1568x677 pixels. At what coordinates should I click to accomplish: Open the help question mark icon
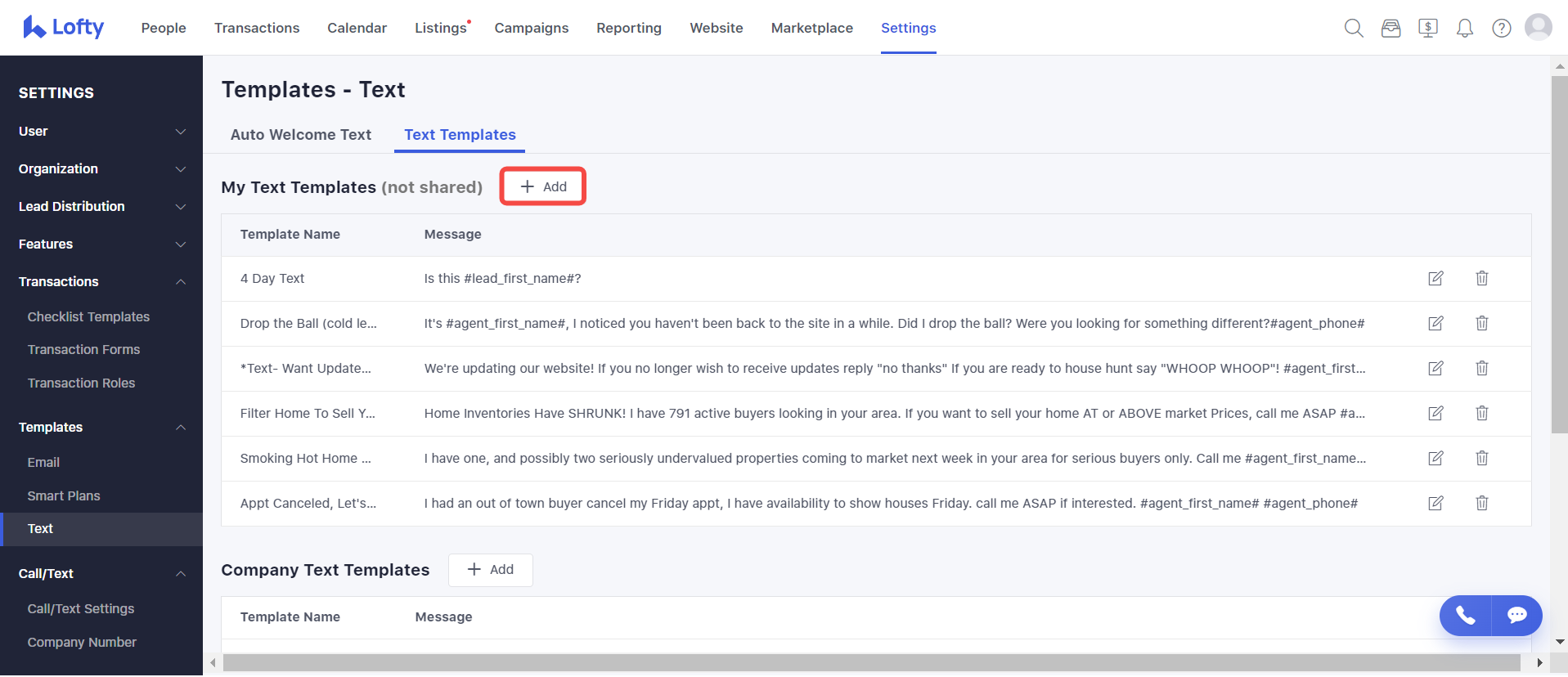[x=1502, y=28]
